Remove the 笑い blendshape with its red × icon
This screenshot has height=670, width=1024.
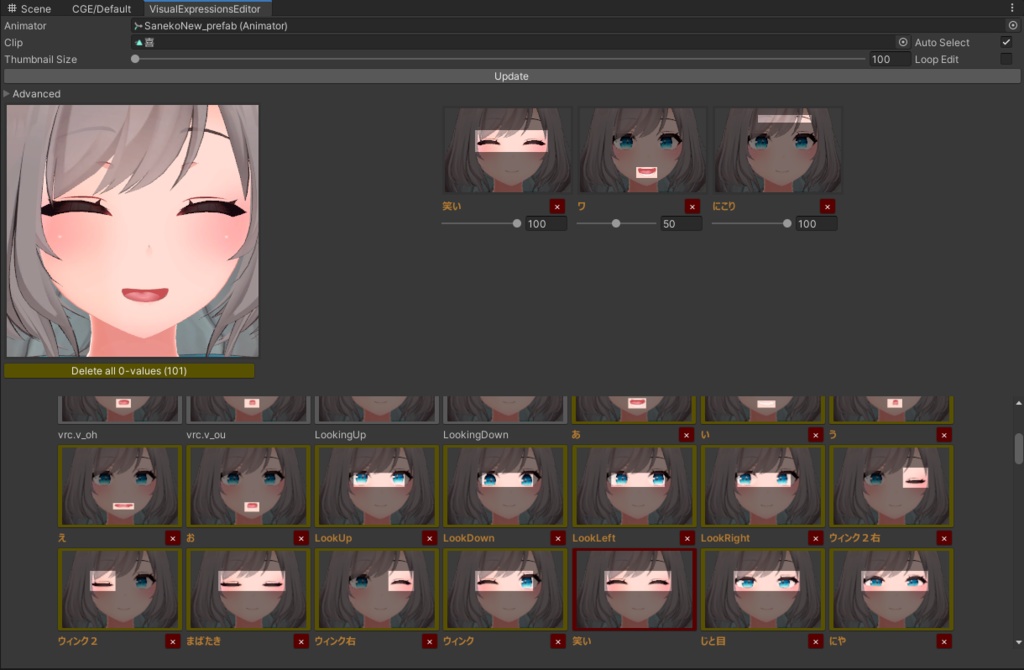click(559, 206)
